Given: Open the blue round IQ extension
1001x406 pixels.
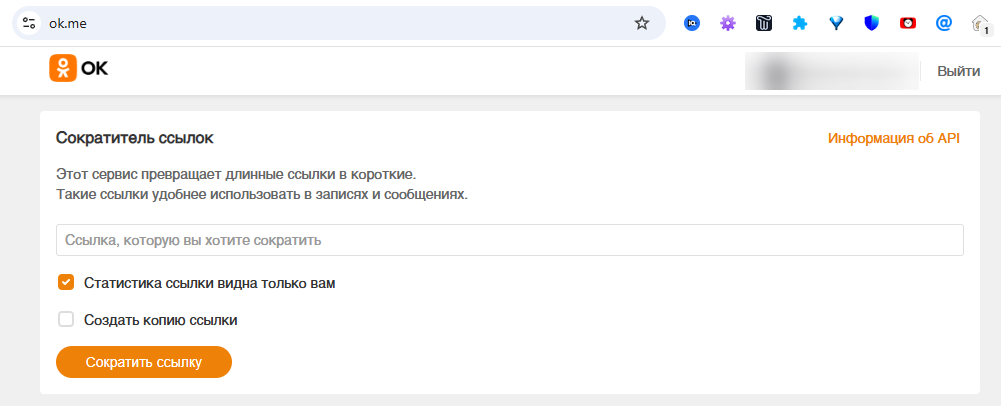Looking at the screenshot, I should pyautogui.click(x=692, y=23).
